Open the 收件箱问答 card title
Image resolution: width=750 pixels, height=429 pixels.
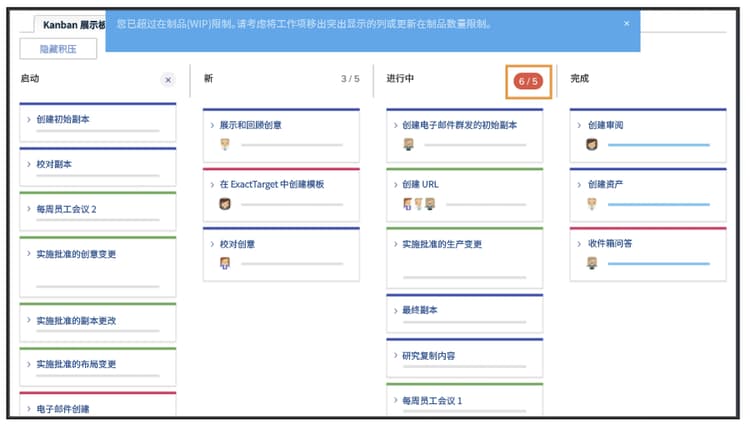coord(610,244)
